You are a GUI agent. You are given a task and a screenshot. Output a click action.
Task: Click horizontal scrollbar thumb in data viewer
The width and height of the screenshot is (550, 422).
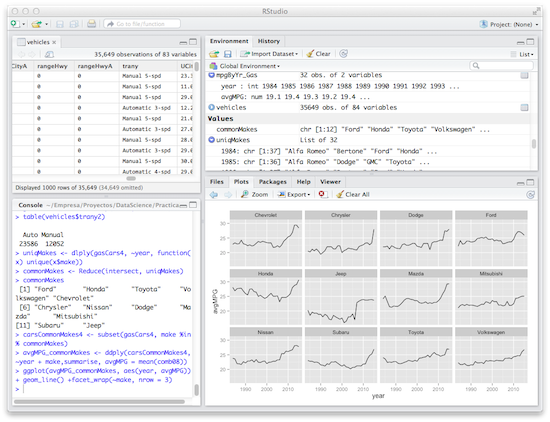131,178
